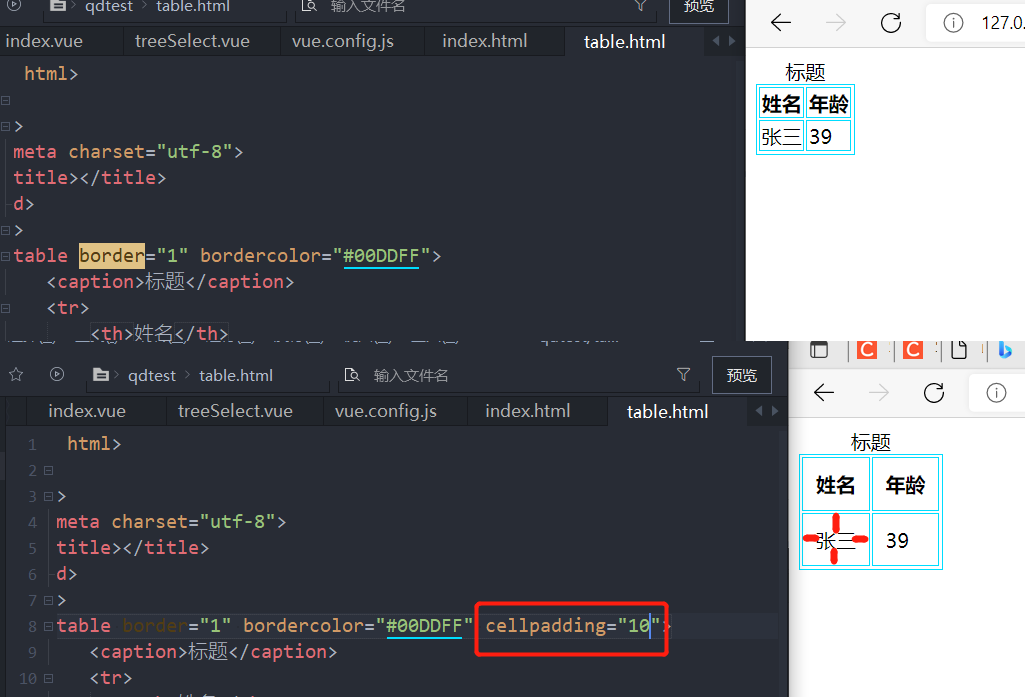Click fold marker on the > line above table in upper editor

(5, 230)
